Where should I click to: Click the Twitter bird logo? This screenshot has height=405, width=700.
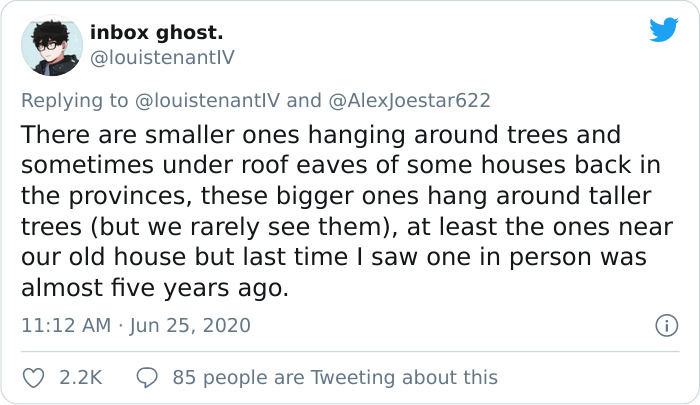663,31
